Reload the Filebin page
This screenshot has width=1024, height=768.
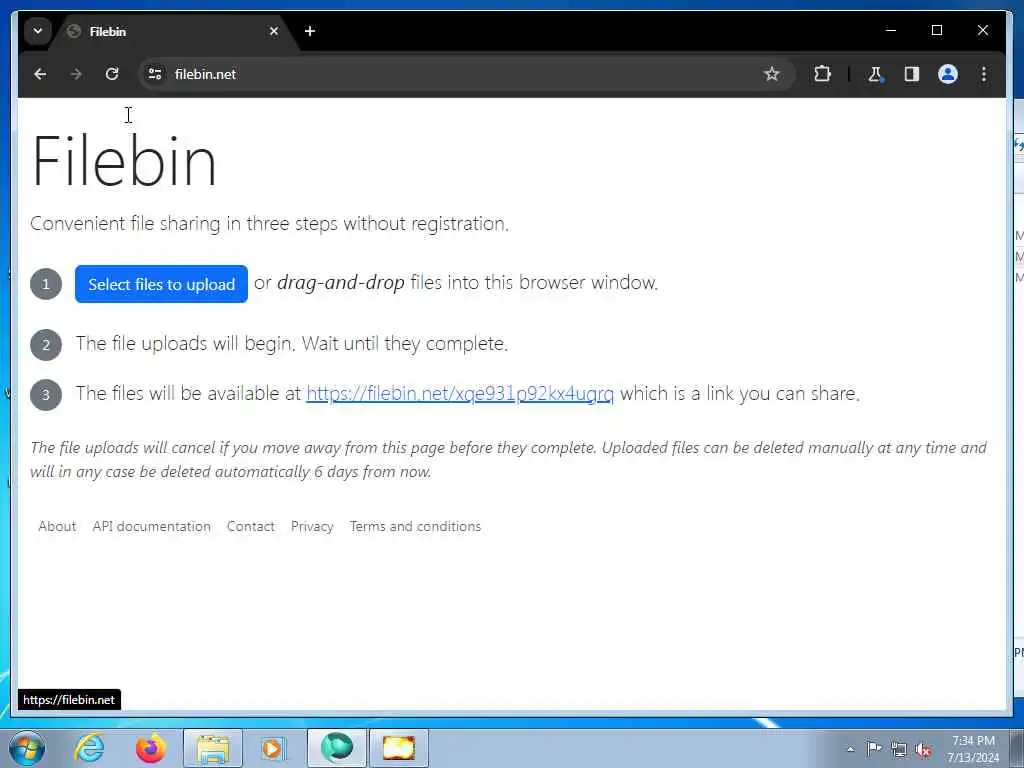pyautogui.click(x=112, y=74)
